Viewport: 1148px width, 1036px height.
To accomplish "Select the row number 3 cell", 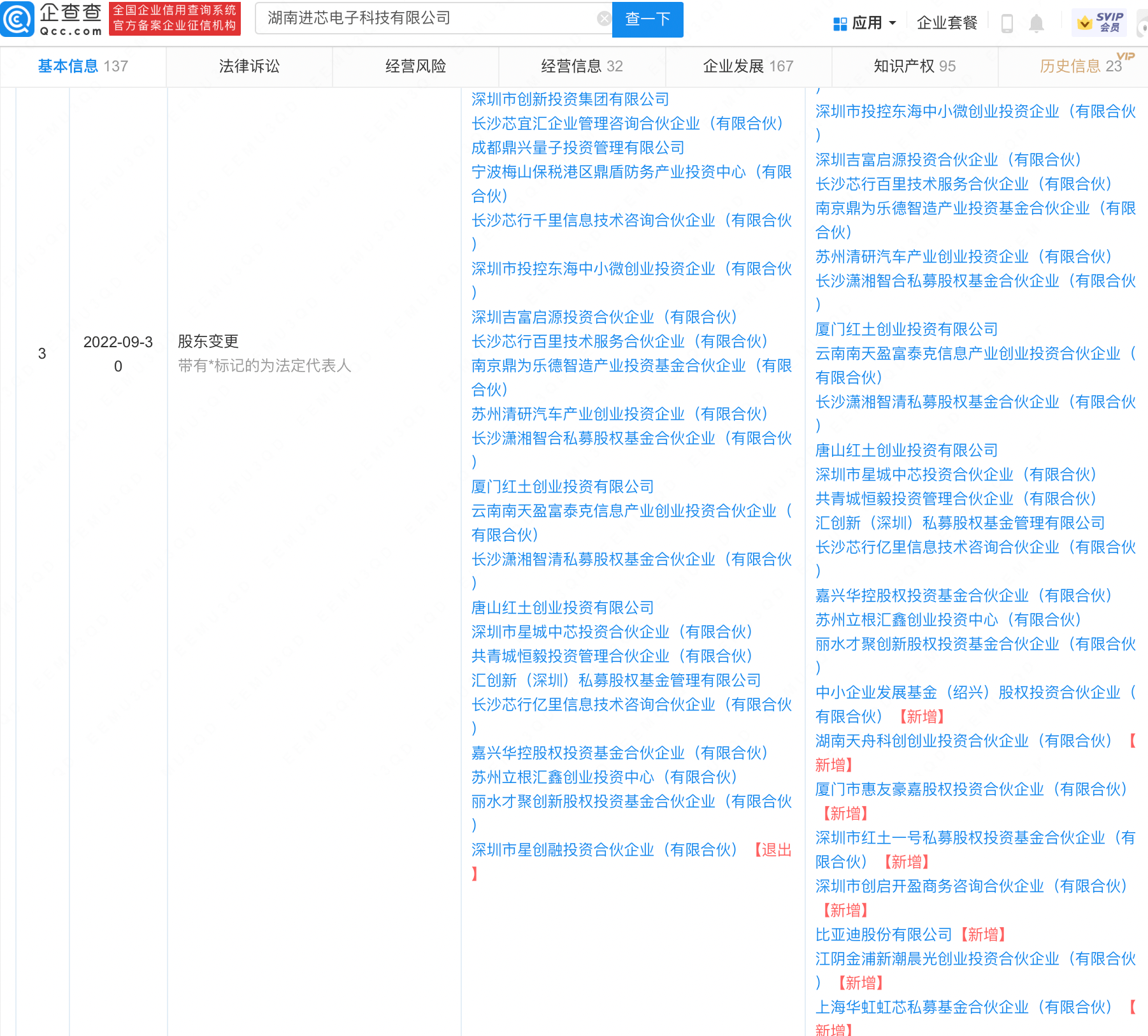I will 42,354.
